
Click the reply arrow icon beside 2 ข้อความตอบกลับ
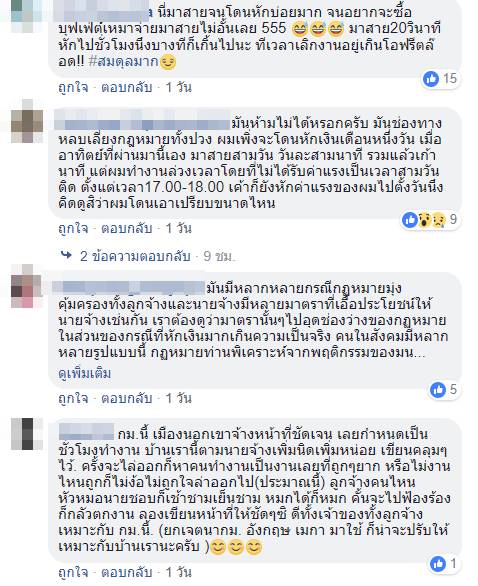click(x=67, y=255)
